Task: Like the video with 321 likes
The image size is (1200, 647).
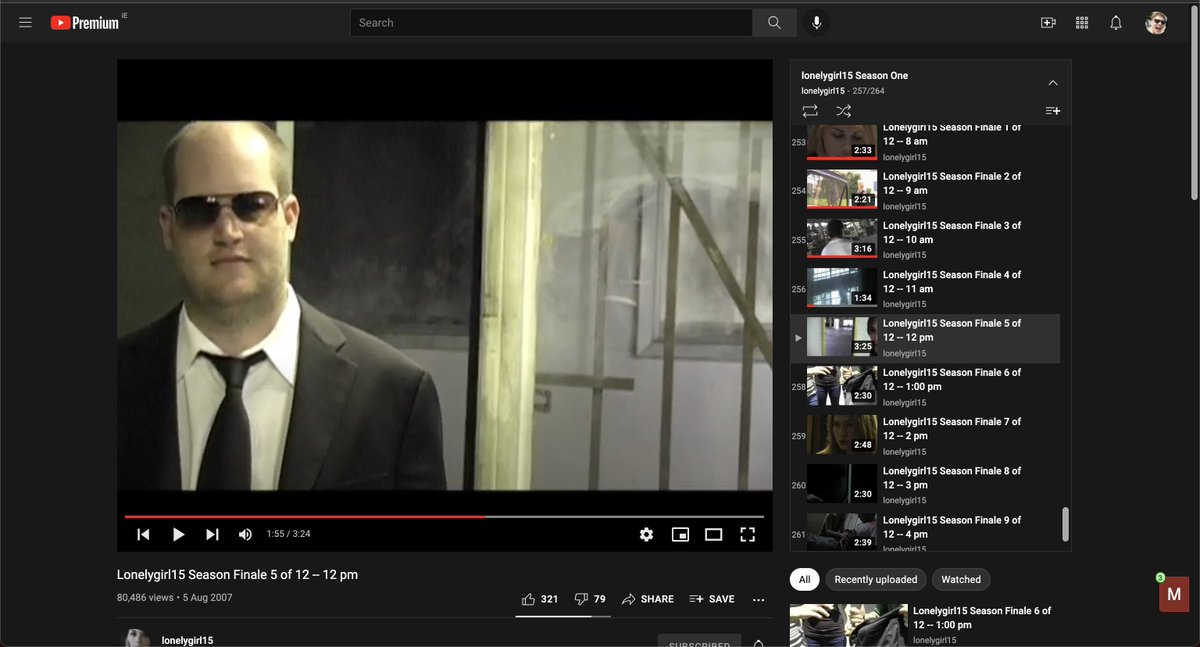Action: click(x=540, y=599)
